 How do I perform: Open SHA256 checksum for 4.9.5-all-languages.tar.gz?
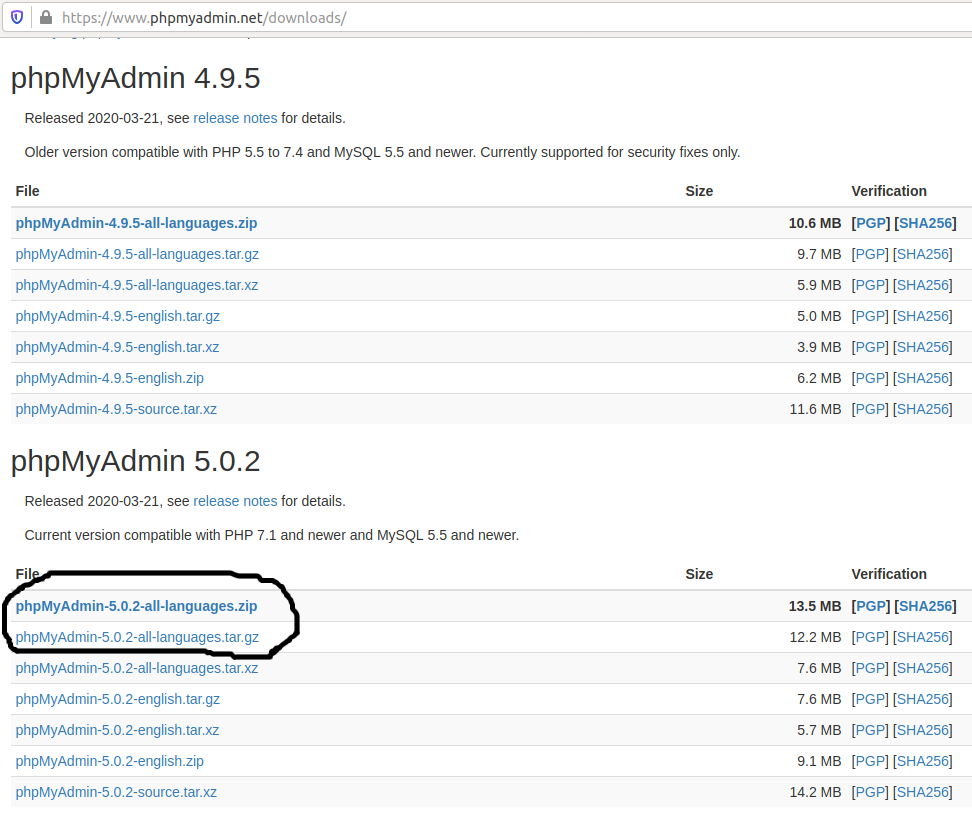[x=922, y=254]
